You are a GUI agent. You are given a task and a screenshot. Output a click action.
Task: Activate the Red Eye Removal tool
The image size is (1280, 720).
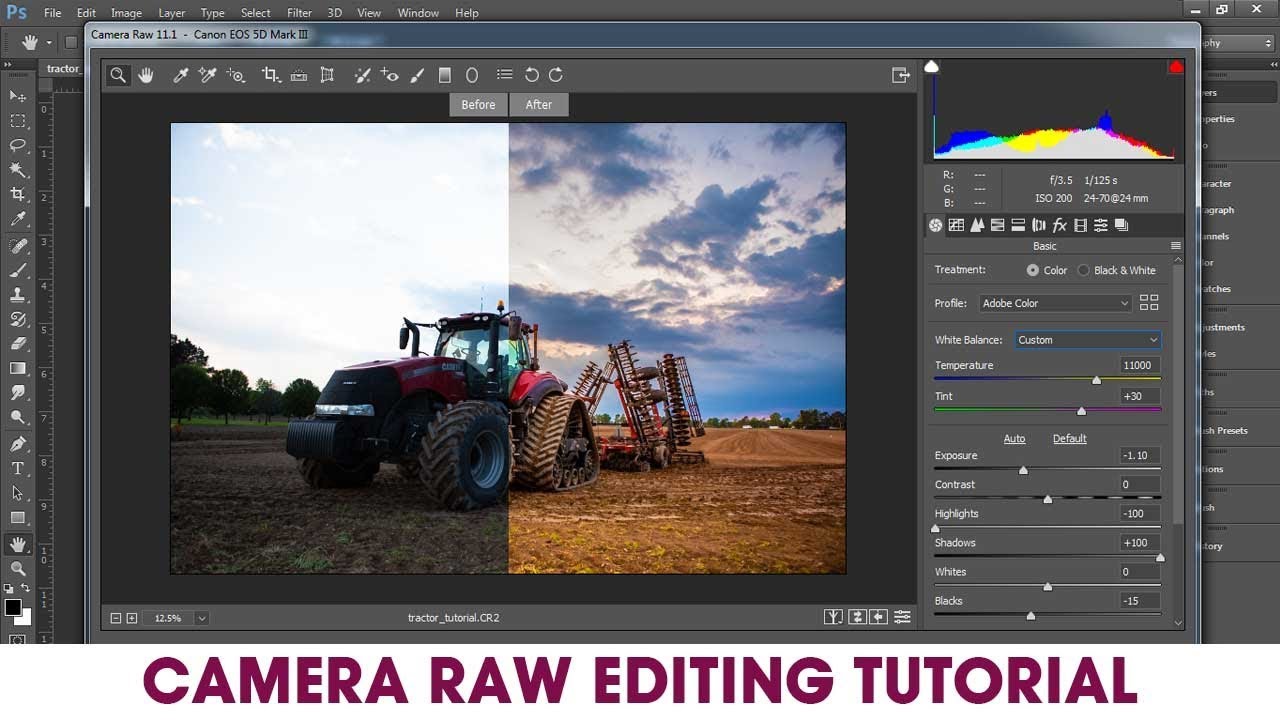pos(390,75)
